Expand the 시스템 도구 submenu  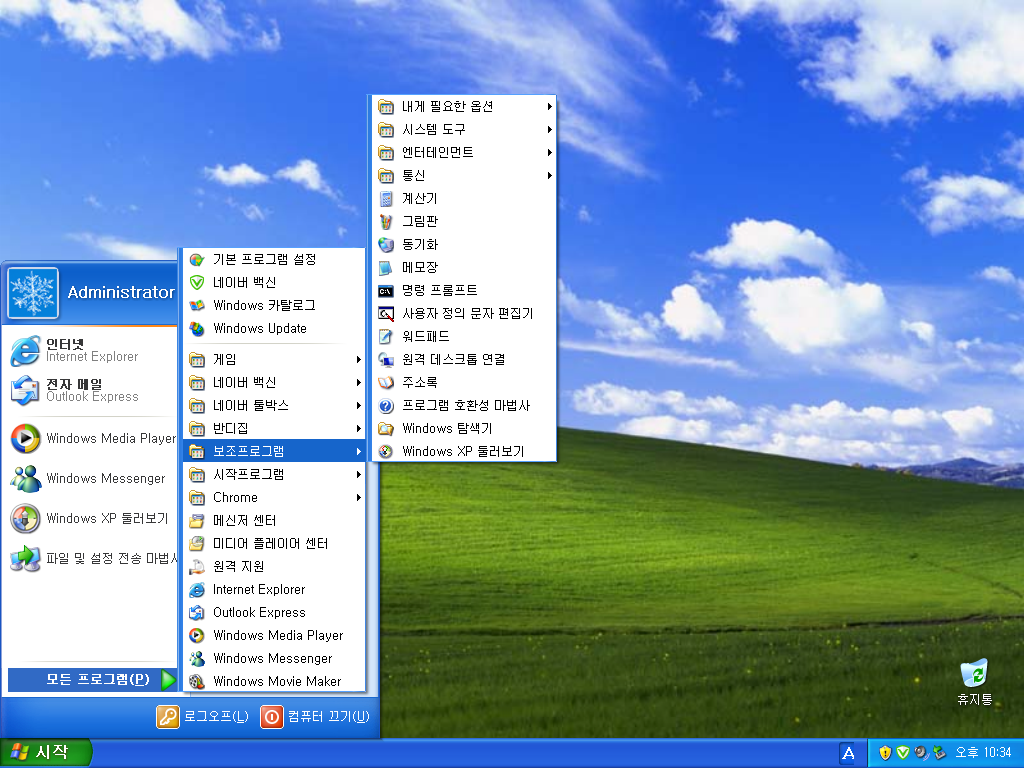tap(433, 129)
